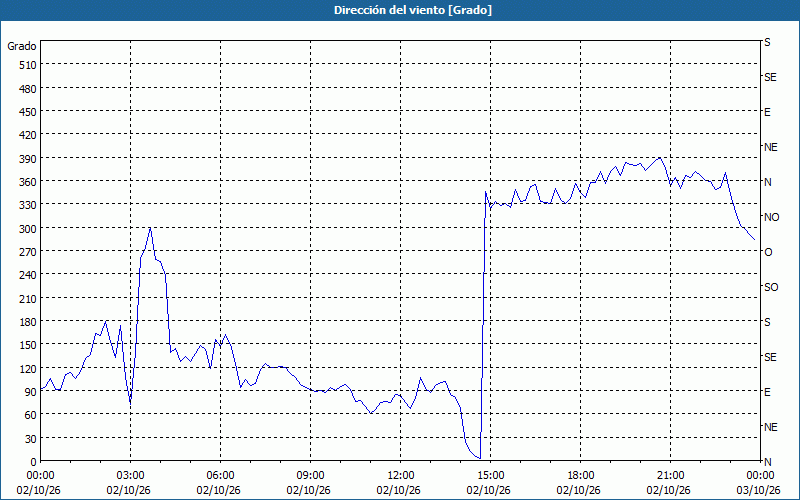
Task: Click the time label 18:00 on the x-axis
Action: tap(581, 476)
